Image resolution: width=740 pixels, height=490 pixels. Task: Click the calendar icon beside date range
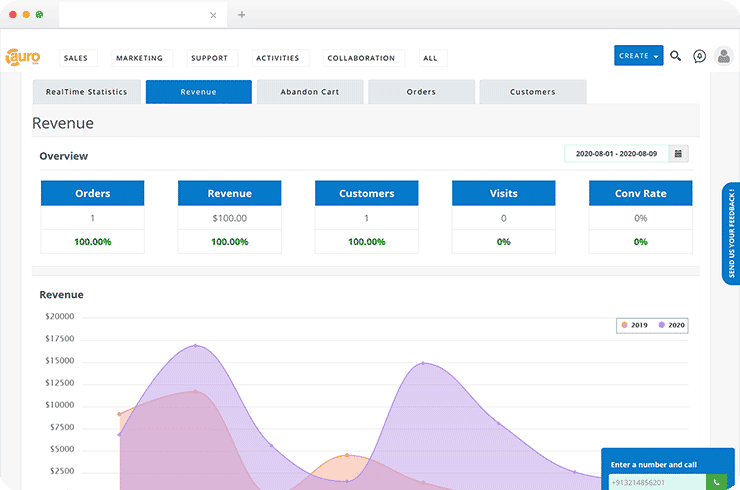coord(678,154)
